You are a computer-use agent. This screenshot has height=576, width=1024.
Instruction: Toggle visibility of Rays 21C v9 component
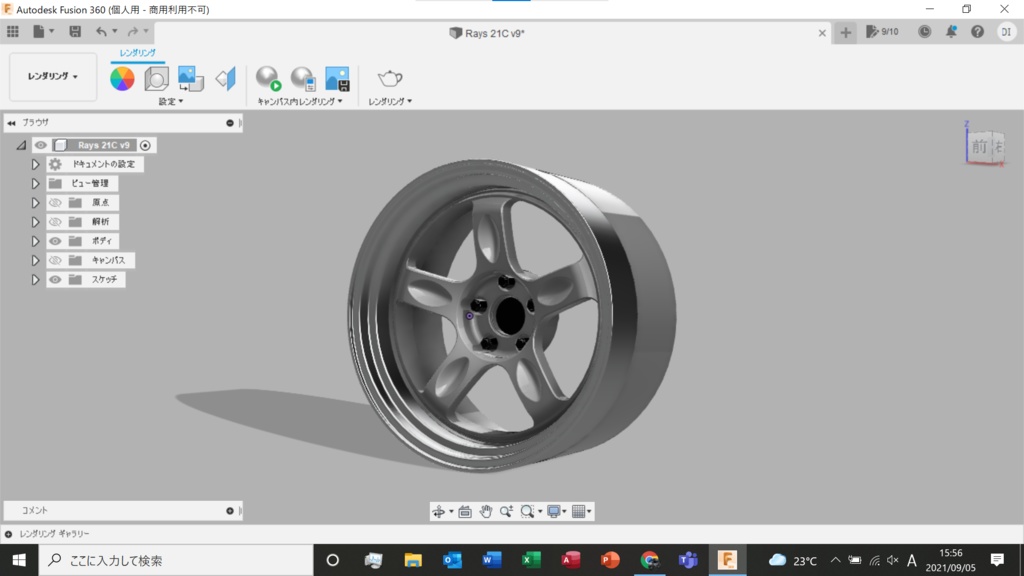point(40,145)
